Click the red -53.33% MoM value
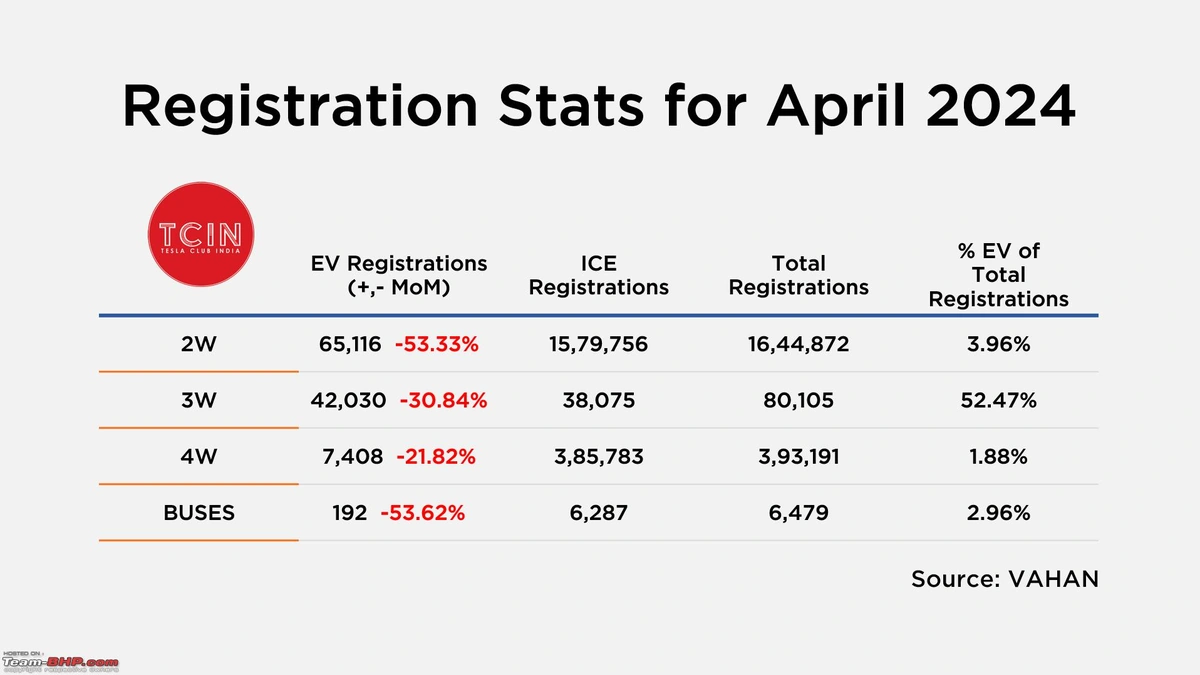Screen dimensions: 1200x675 tap(437, 345)
